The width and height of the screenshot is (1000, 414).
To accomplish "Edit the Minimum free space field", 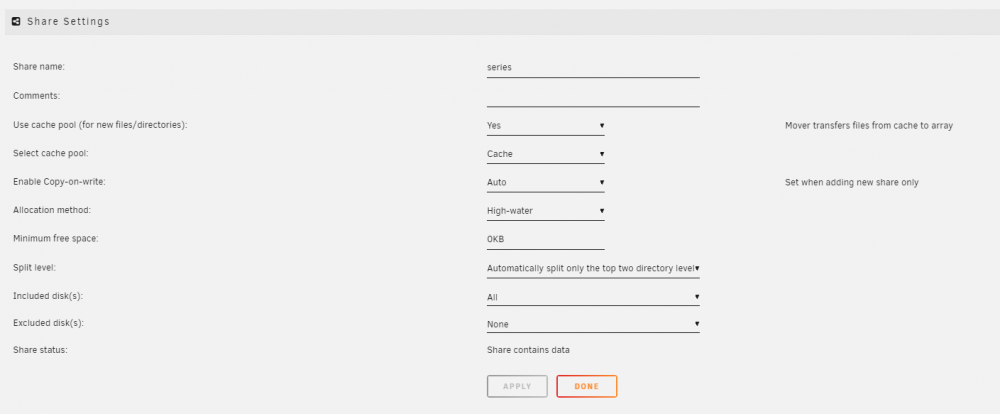I will [x=545, y=239].
